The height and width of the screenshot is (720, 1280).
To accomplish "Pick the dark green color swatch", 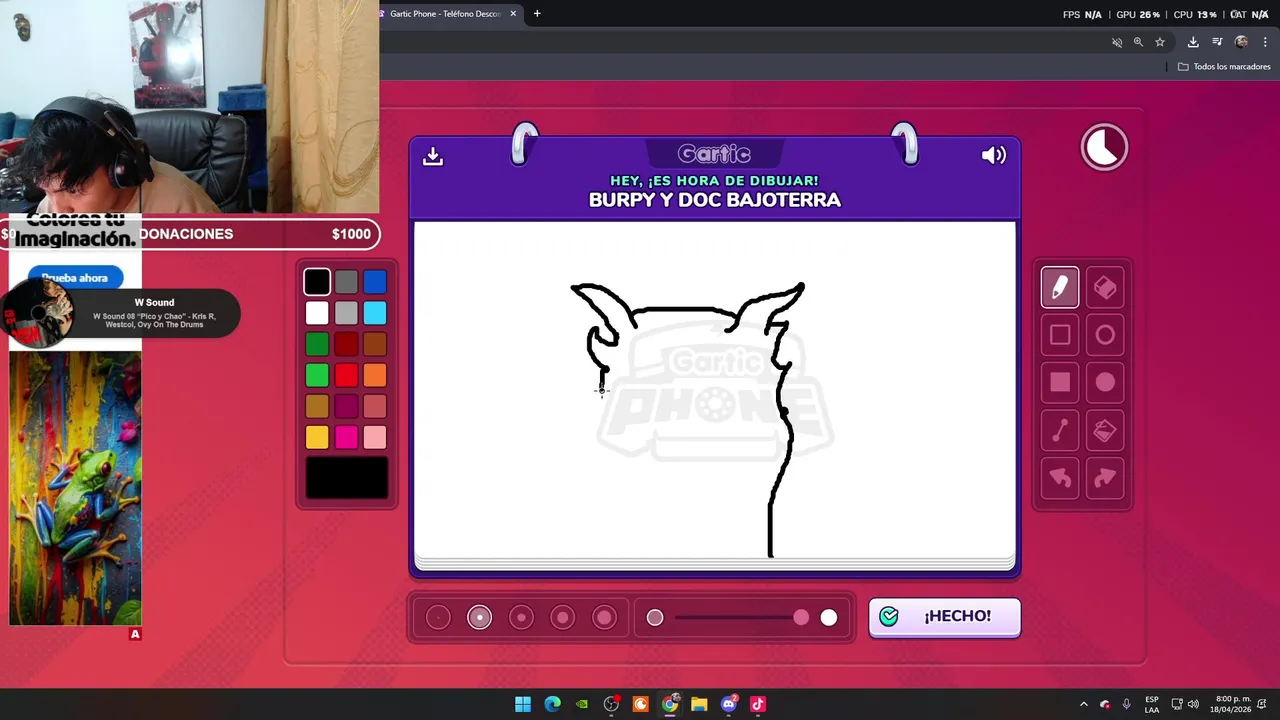I will click(x=317, y=344).
